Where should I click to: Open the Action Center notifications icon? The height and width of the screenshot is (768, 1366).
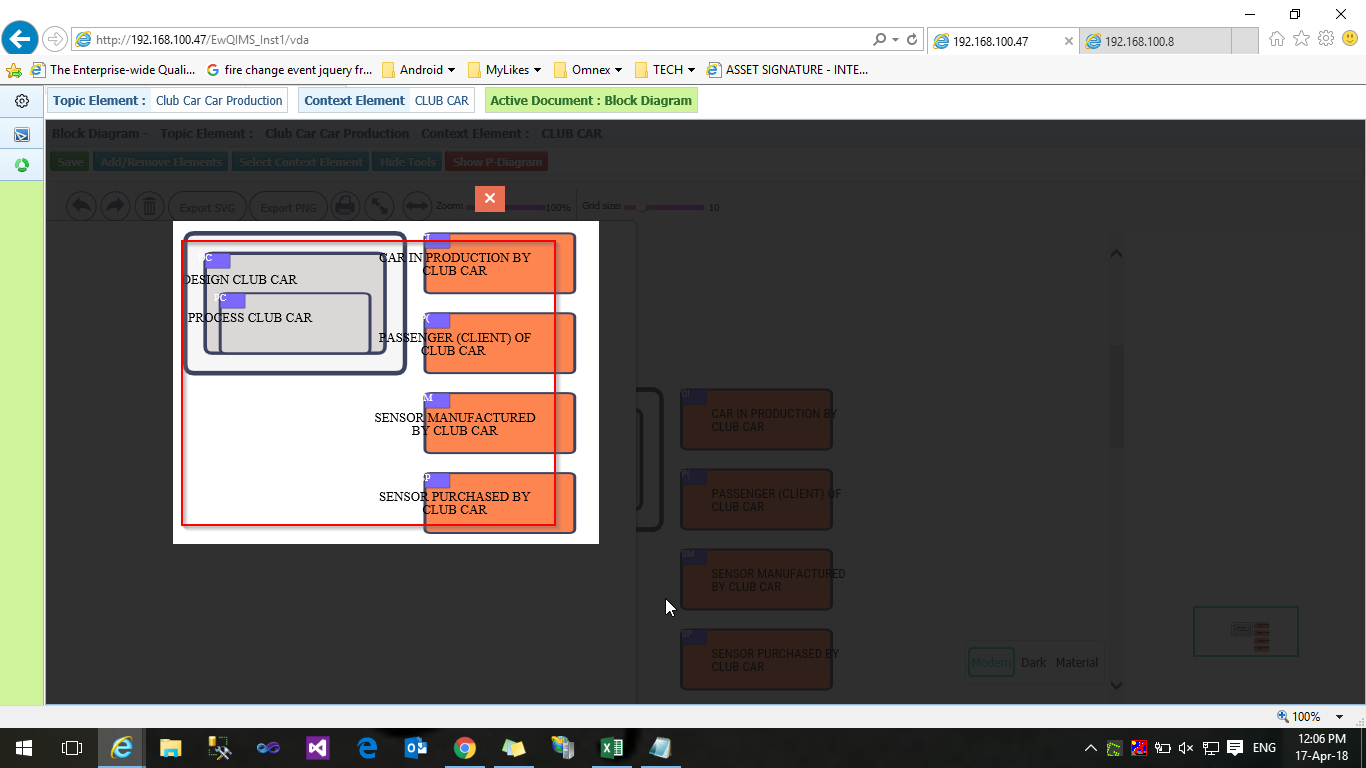click(1235, 747)
